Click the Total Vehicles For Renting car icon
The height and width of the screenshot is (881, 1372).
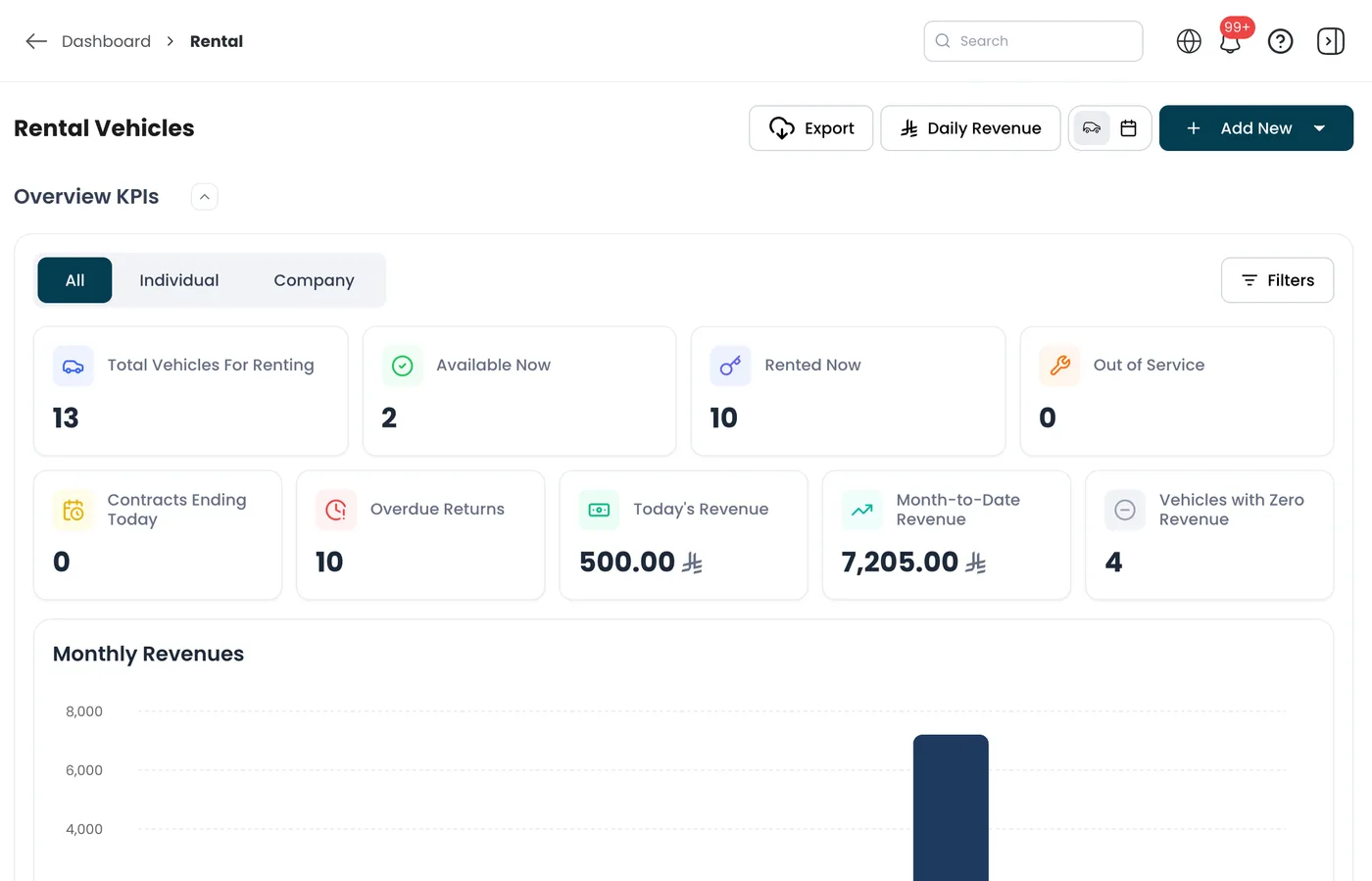click(73, 366)
